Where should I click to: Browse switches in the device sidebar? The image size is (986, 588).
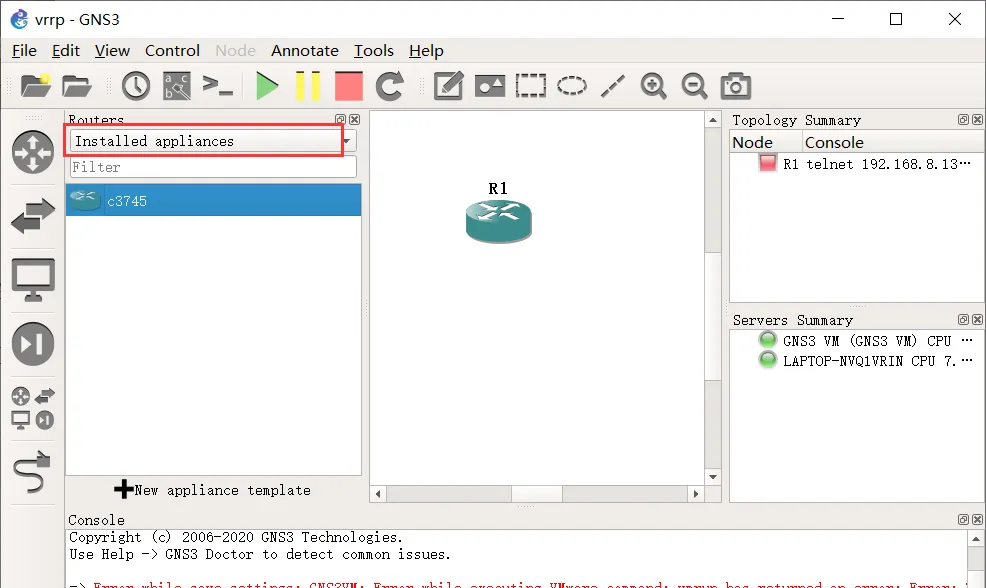(x=33, y=216)
